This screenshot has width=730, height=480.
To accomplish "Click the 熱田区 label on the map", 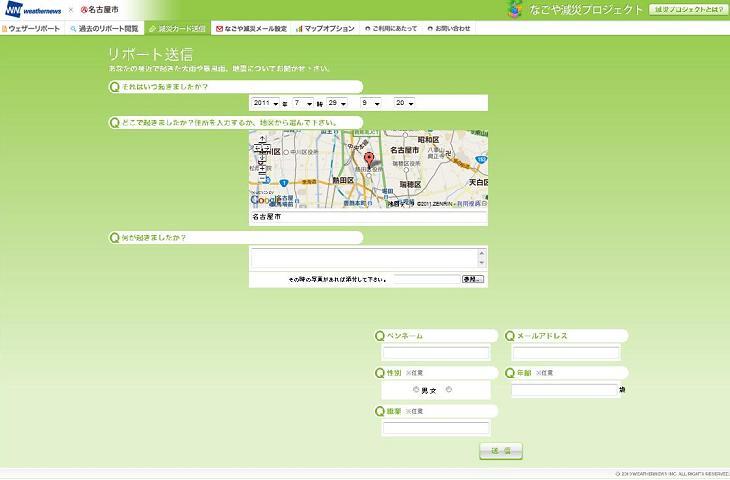I will [343, 180].
